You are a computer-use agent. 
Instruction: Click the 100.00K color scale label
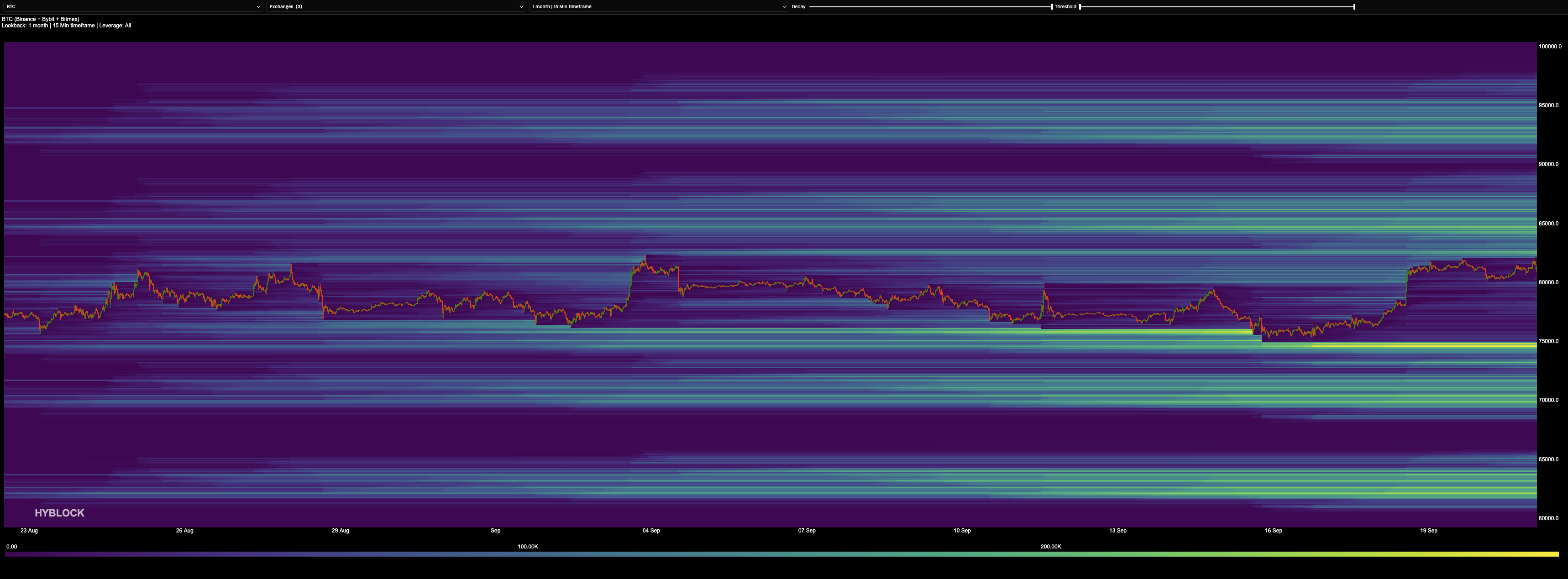(528, 547)
